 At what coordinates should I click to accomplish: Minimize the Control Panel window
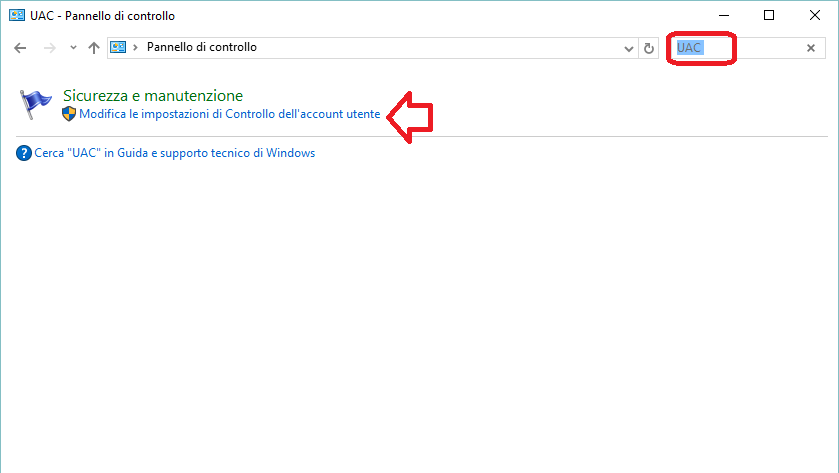pos(724,16)
